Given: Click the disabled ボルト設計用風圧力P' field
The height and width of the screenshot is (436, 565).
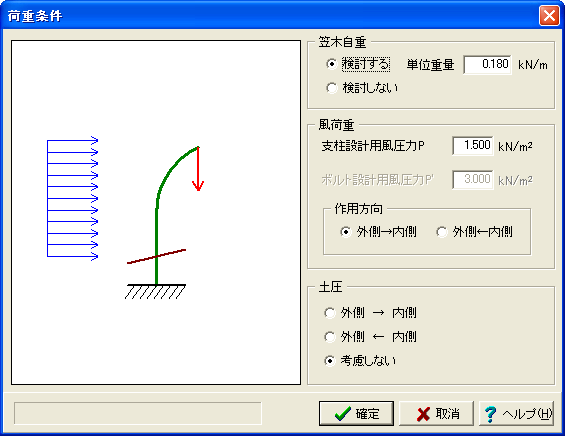Looking at the screenshot, I should click(x=472, y=179).
